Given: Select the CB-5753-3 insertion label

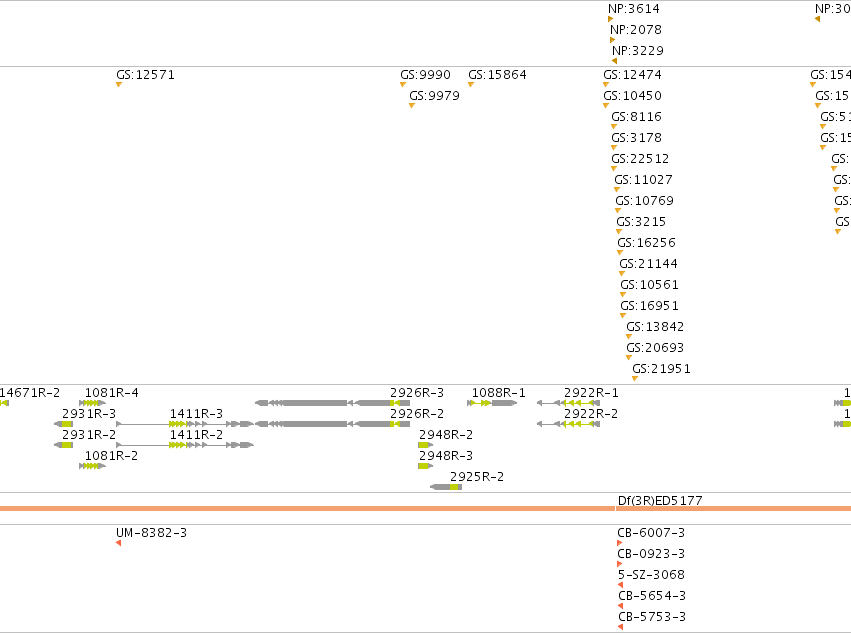Looking at the screenshot, I should tap(652, 617).
